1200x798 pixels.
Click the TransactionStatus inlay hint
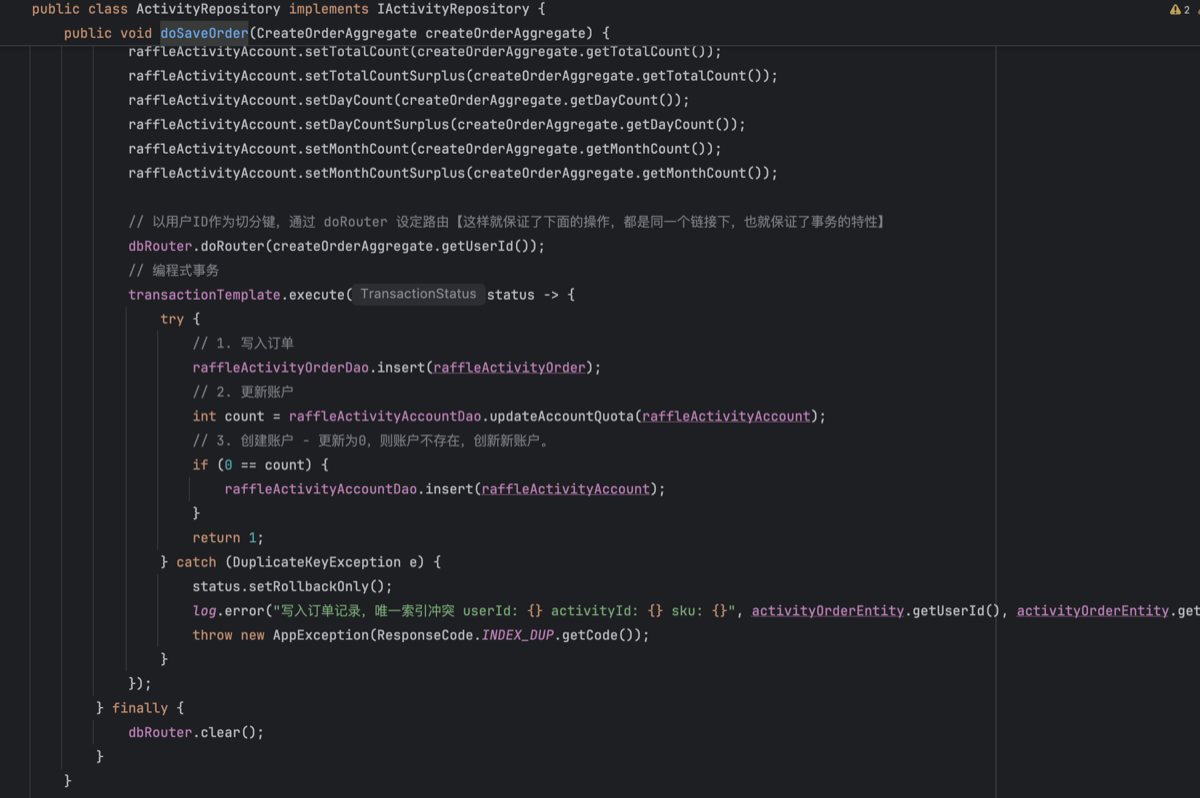(x=418, y=294)
